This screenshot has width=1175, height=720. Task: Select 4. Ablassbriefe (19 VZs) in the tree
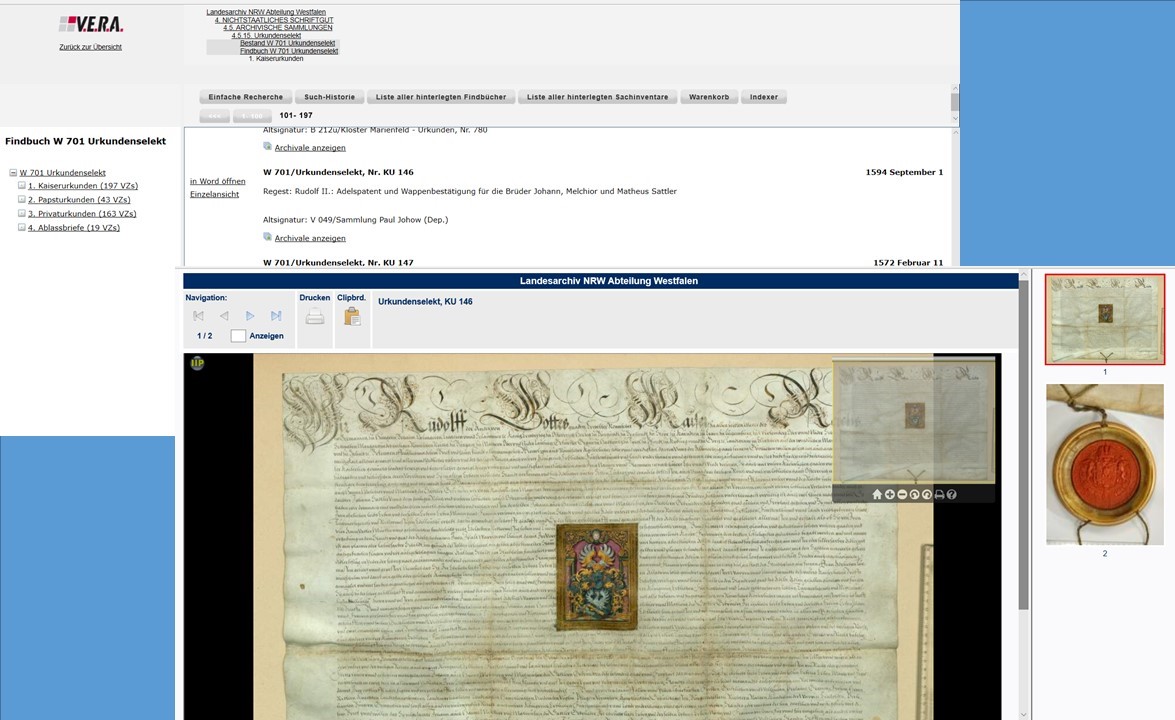click(73, 228)
